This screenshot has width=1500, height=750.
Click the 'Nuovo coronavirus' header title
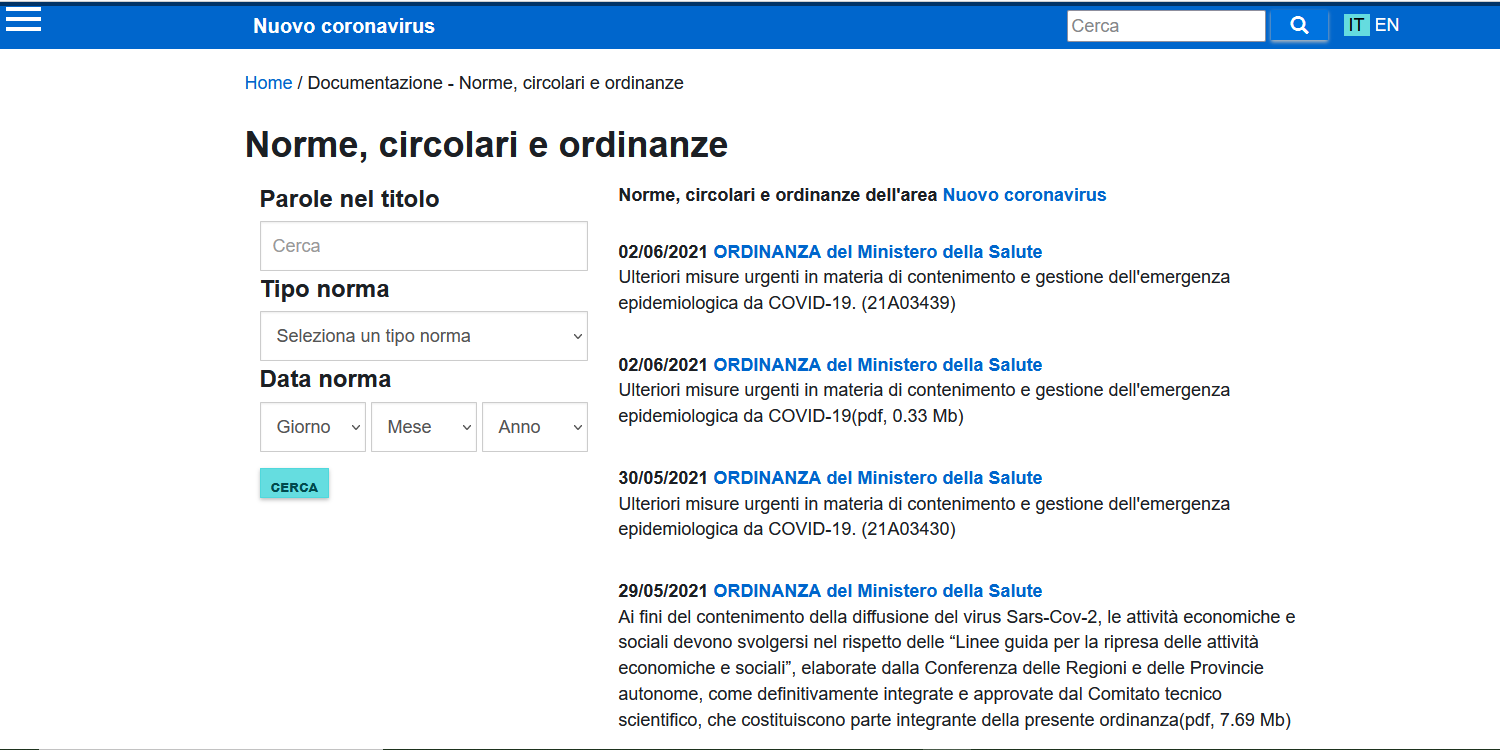pyautogui.click(x=343, y=25)
